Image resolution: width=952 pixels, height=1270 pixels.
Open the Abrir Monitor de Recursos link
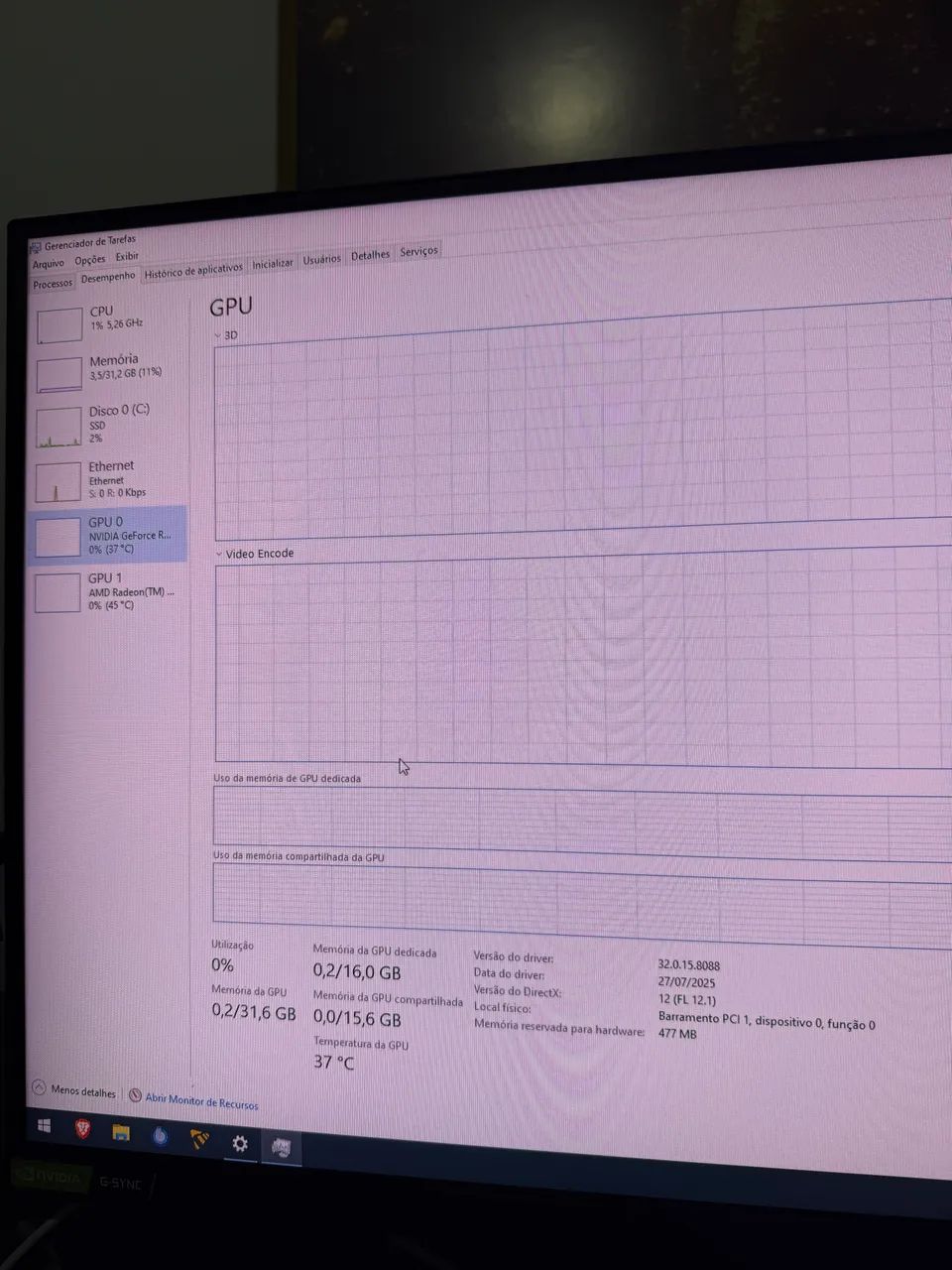201,1101
